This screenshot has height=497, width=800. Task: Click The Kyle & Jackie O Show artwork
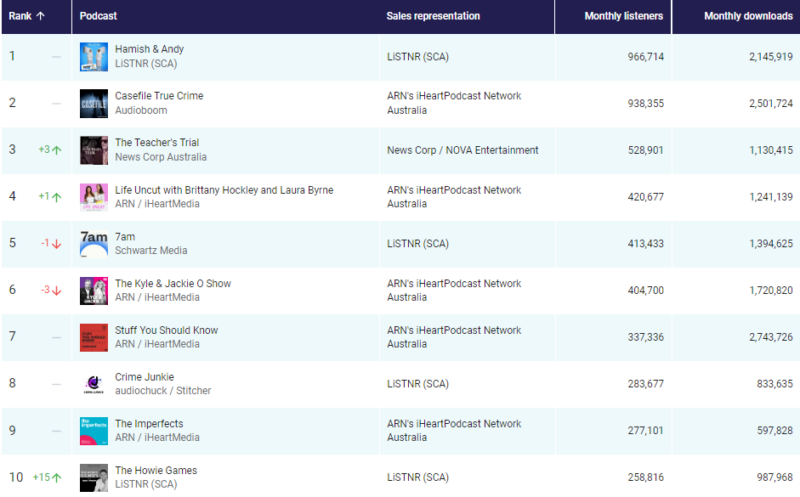[x=94, y=290]
